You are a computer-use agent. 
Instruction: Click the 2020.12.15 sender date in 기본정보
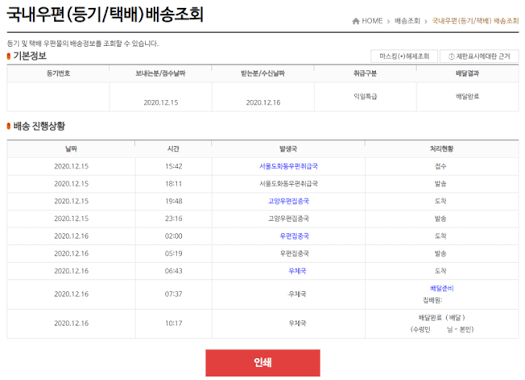point(161,102)
